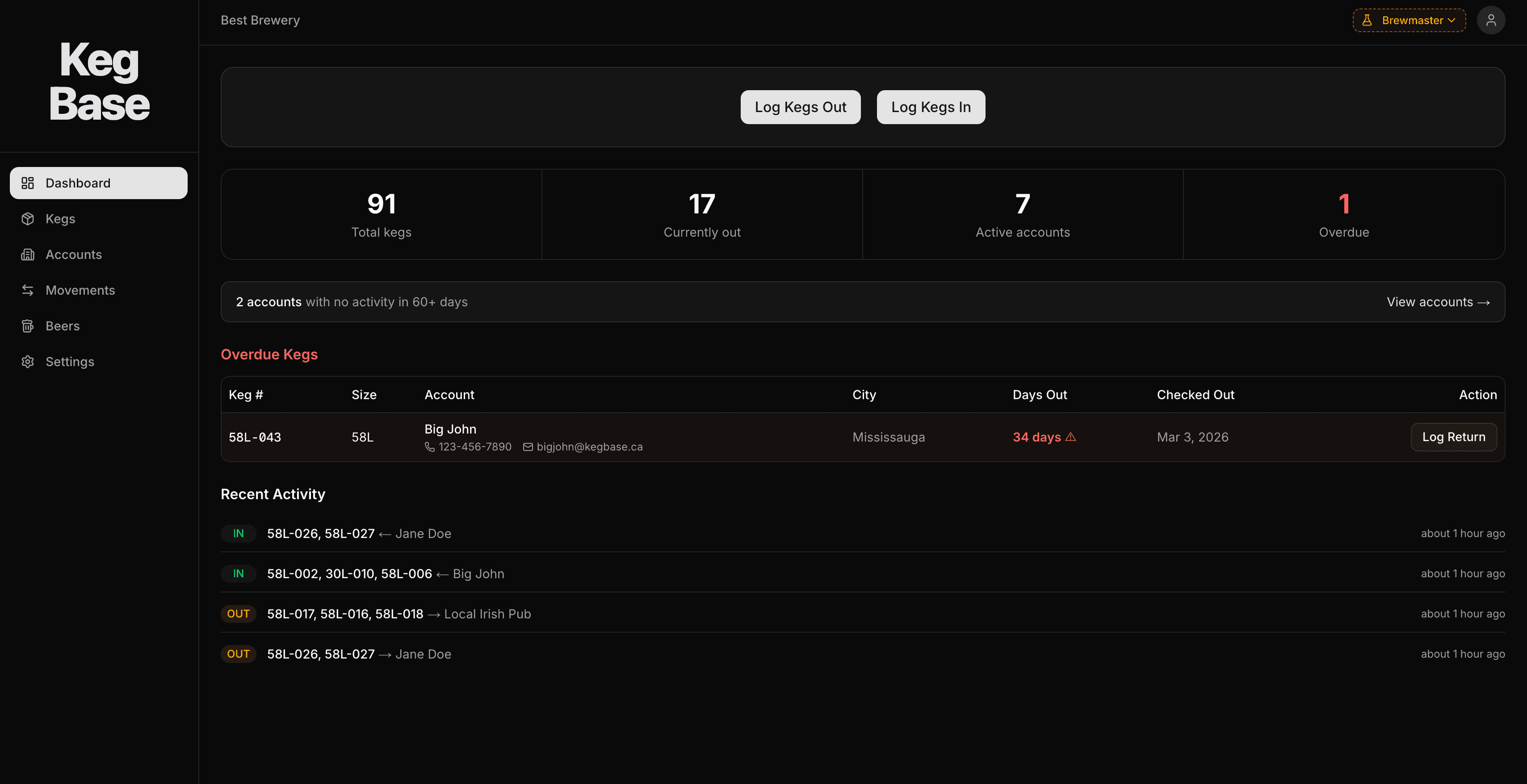Open the Dashboard menu item

point(98,183)
